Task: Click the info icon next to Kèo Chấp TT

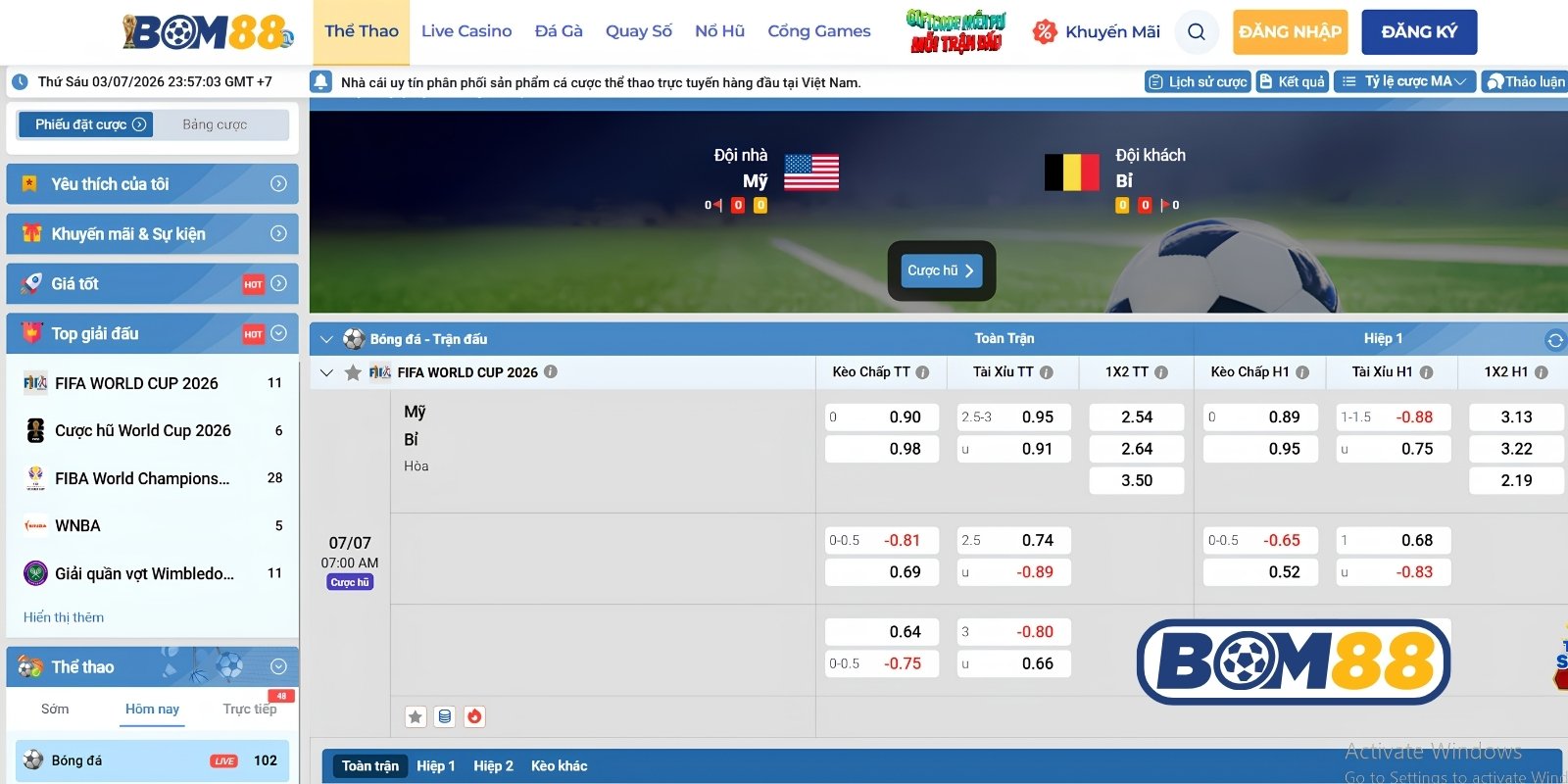Action: tap(922, 372)
